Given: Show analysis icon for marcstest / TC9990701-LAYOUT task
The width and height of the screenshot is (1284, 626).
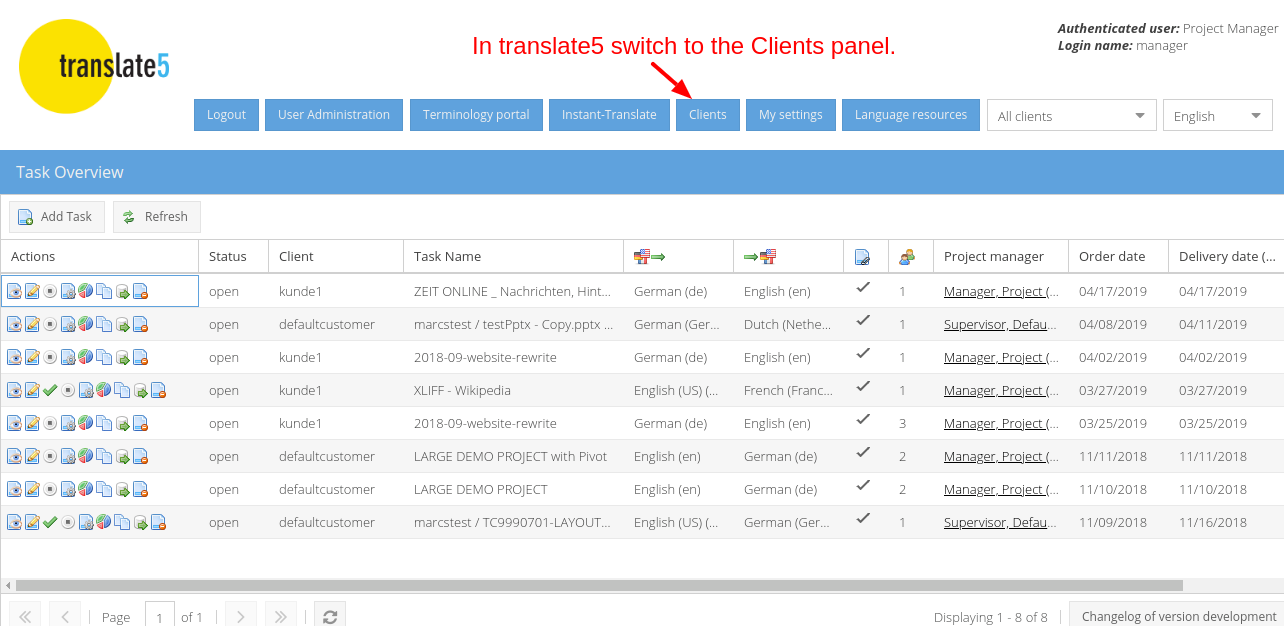Looking at the screenshot, I should click(104, 522).
